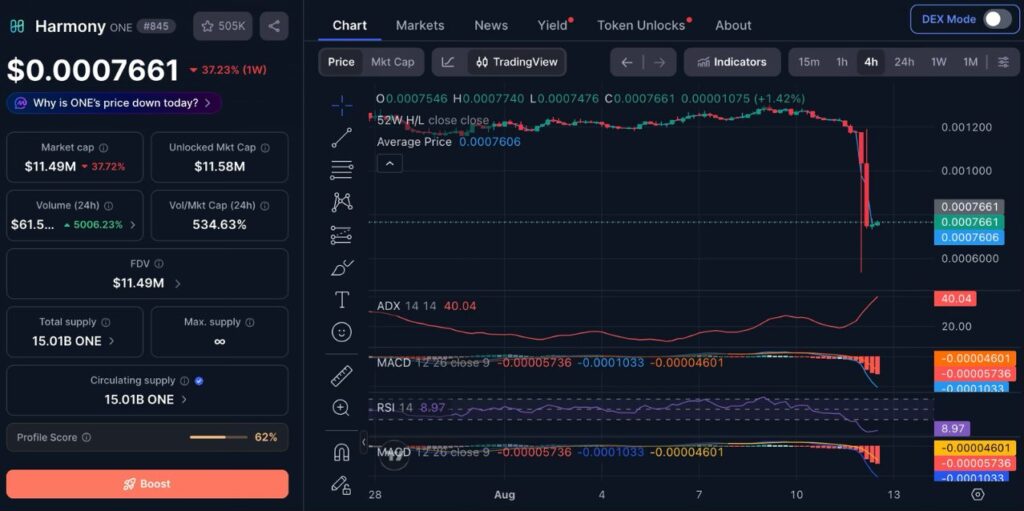
Task: Show info for Circulating supply
Action: (x=185, y=380)
